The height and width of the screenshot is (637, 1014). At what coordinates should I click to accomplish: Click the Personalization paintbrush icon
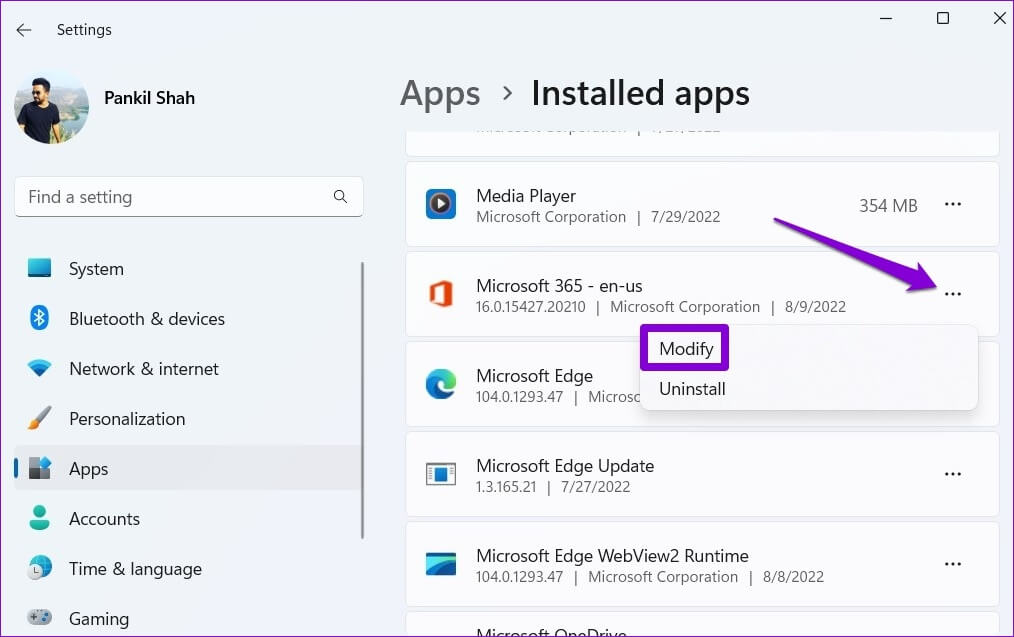pos(39,418)
